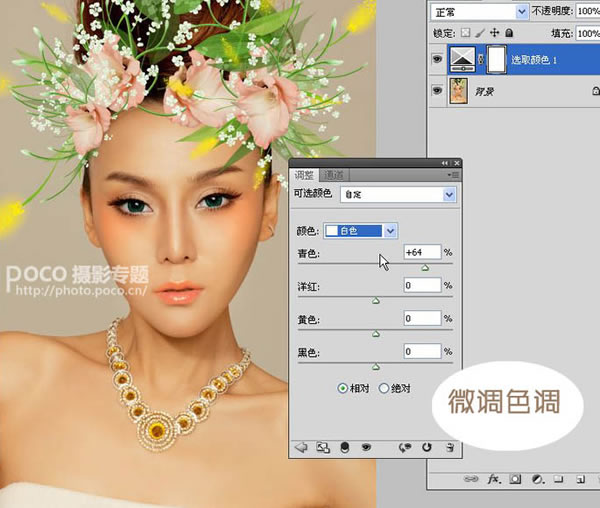Image resolution: width=600 pixels, height=508 pixels.
Task: Create new group icon in Layers panel
Action: (x=559, y=479)
